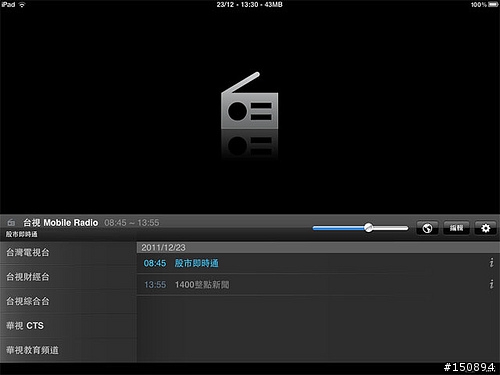
Task: Open info icon for 1400整點新聞 program
Action: click(x=491, y=284)
